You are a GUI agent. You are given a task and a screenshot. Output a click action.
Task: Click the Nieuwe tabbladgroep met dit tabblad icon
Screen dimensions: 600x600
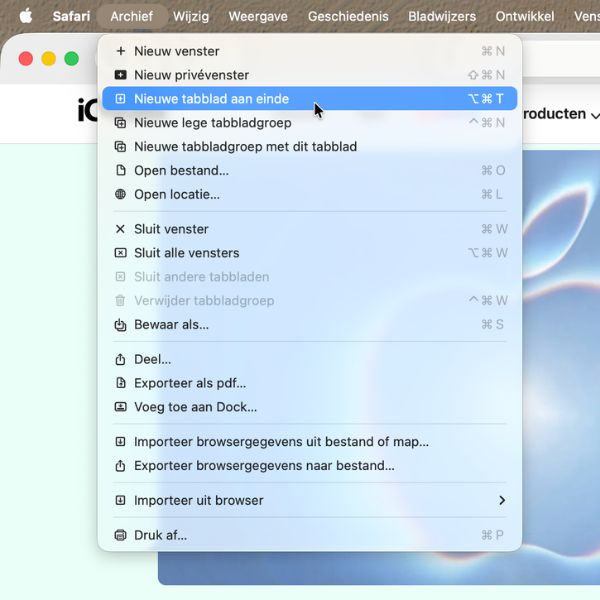(x=121, y=147)
